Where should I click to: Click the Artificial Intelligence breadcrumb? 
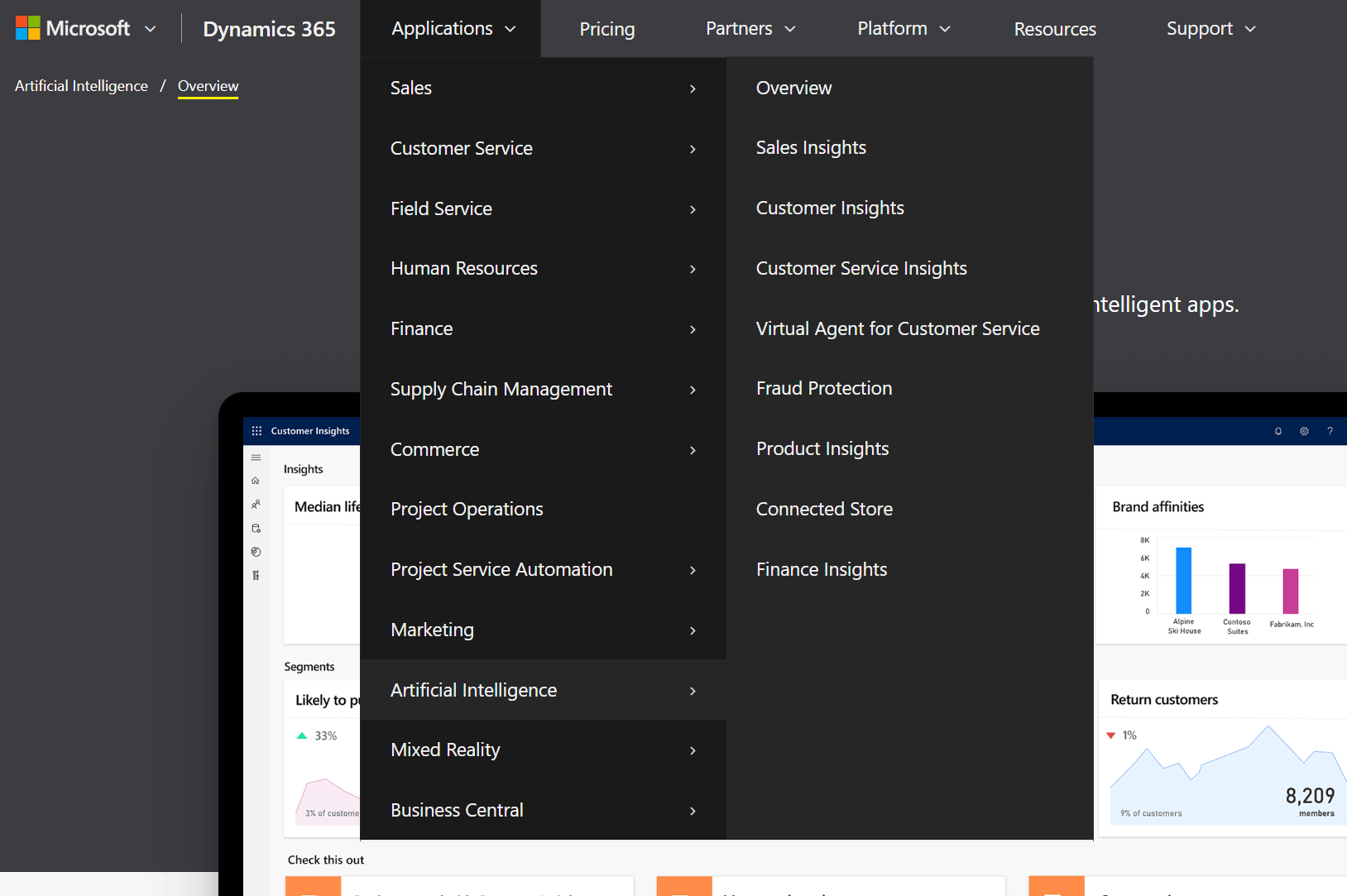click(x=81, y=86)
